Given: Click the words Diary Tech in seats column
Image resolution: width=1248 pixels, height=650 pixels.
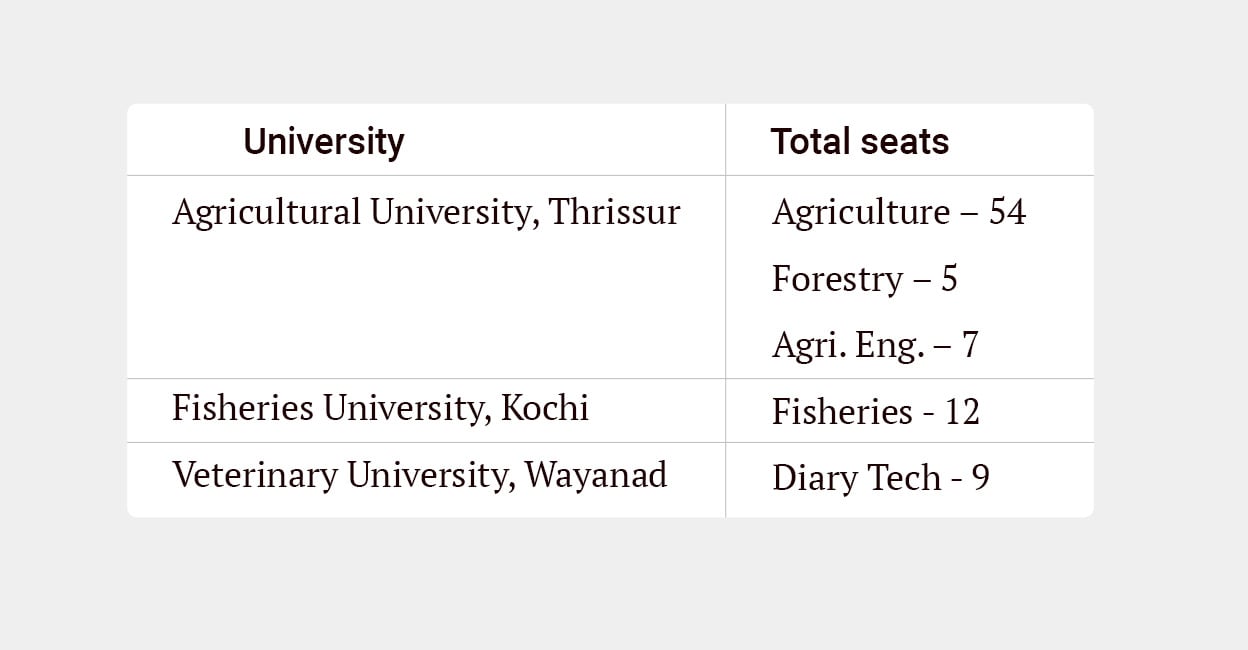Looking at the screenshot, I should click(x=857, y=478).
